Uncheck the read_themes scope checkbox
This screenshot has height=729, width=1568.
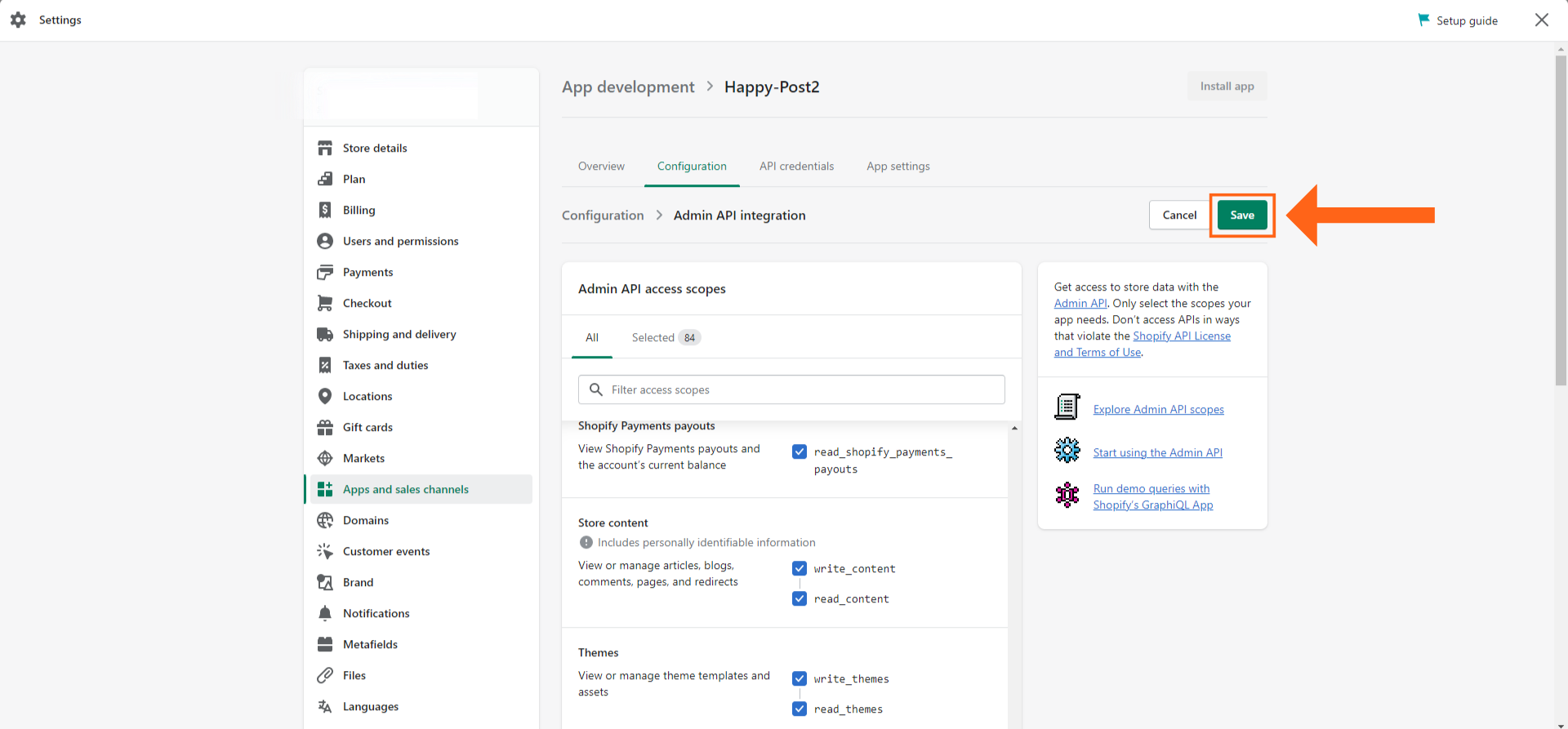[x=800, y=709]
